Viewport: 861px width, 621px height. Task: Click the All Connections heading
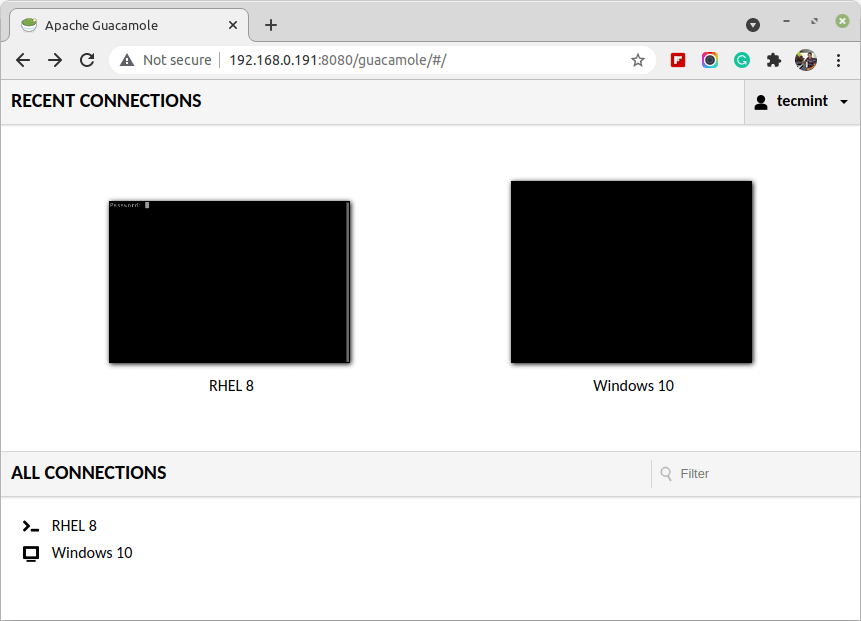coord(88,473)
